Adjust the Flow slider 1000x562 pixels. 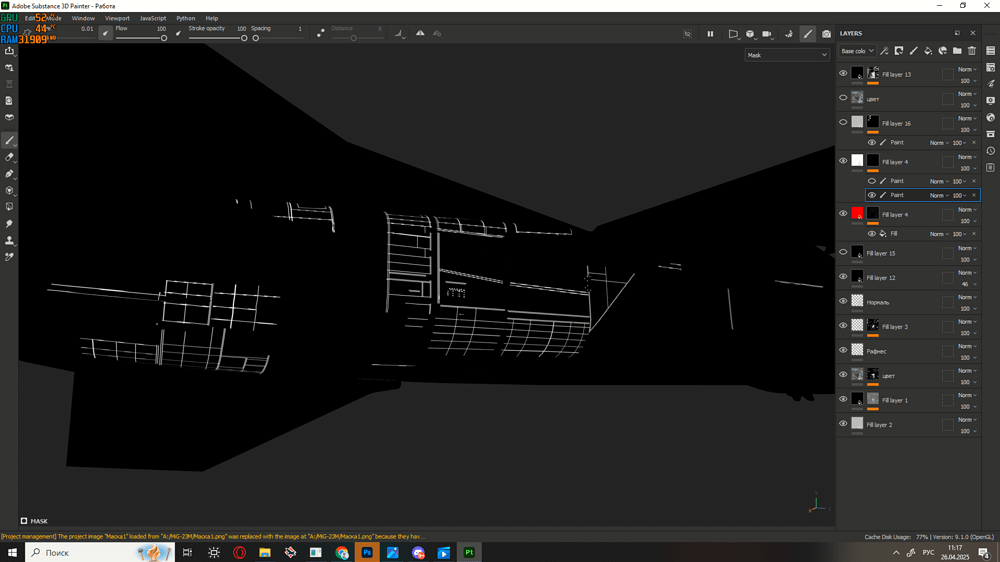tap(141, 38)
